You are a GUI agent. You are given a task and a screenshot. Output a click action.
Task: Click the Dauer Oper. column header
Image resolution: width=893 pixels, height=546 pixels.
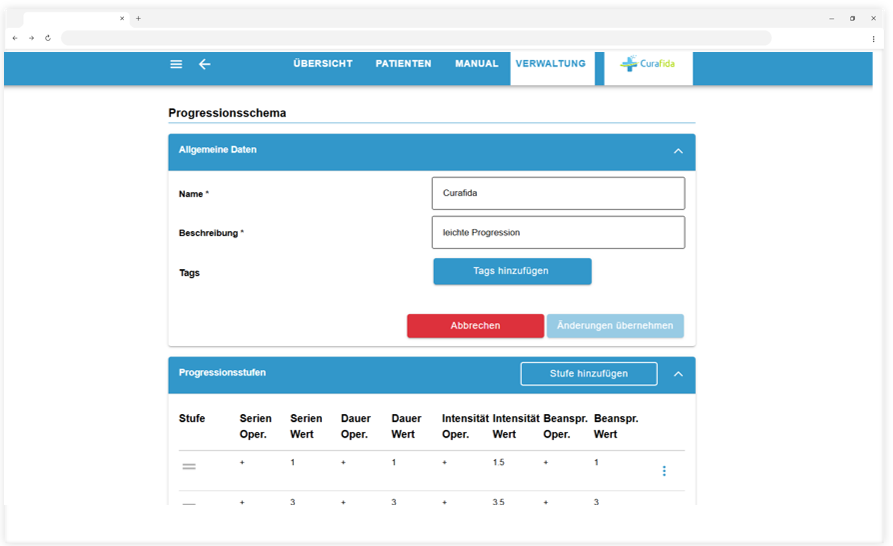click(355, 426)
